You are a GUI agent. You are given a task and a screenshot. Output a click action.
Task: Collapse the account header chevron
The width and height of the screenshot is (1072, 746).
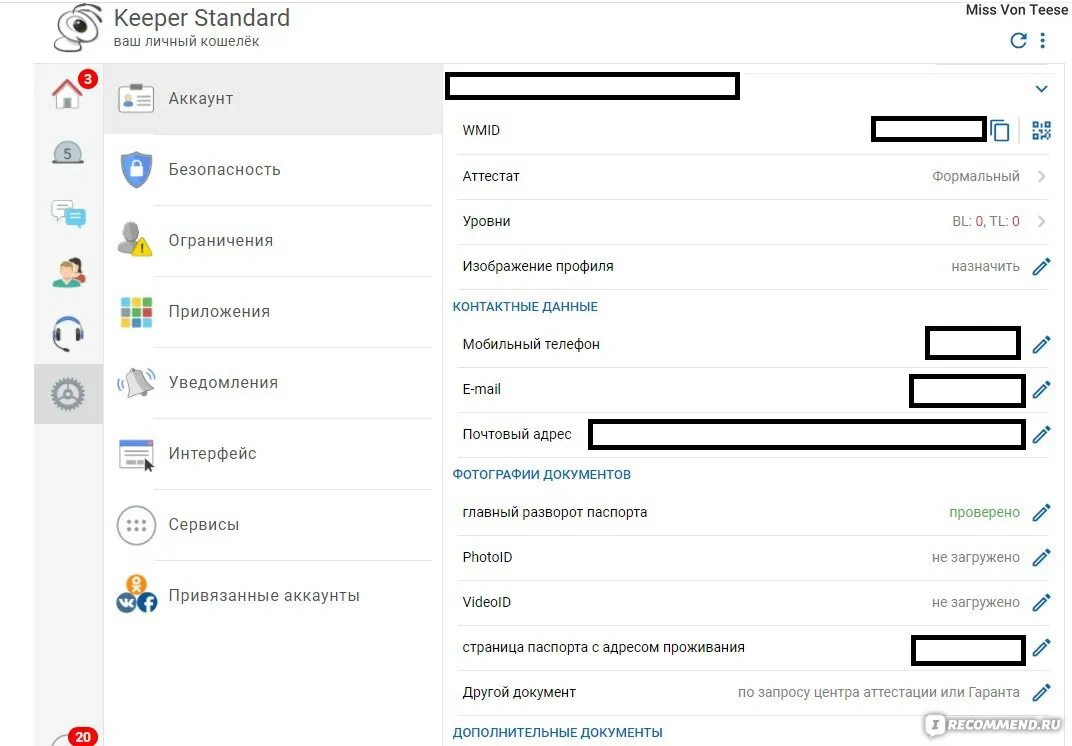click(x=1041, y=89)
